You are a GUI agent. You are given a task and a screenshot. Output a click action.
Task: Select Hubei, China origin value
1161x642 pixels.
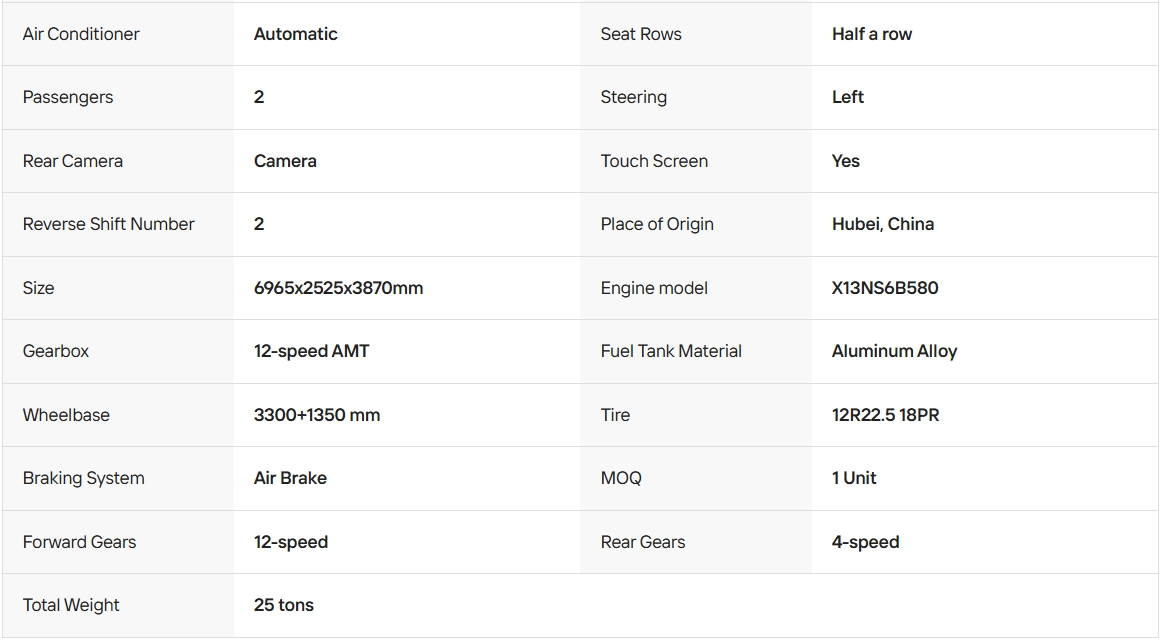tap(883, 224)
